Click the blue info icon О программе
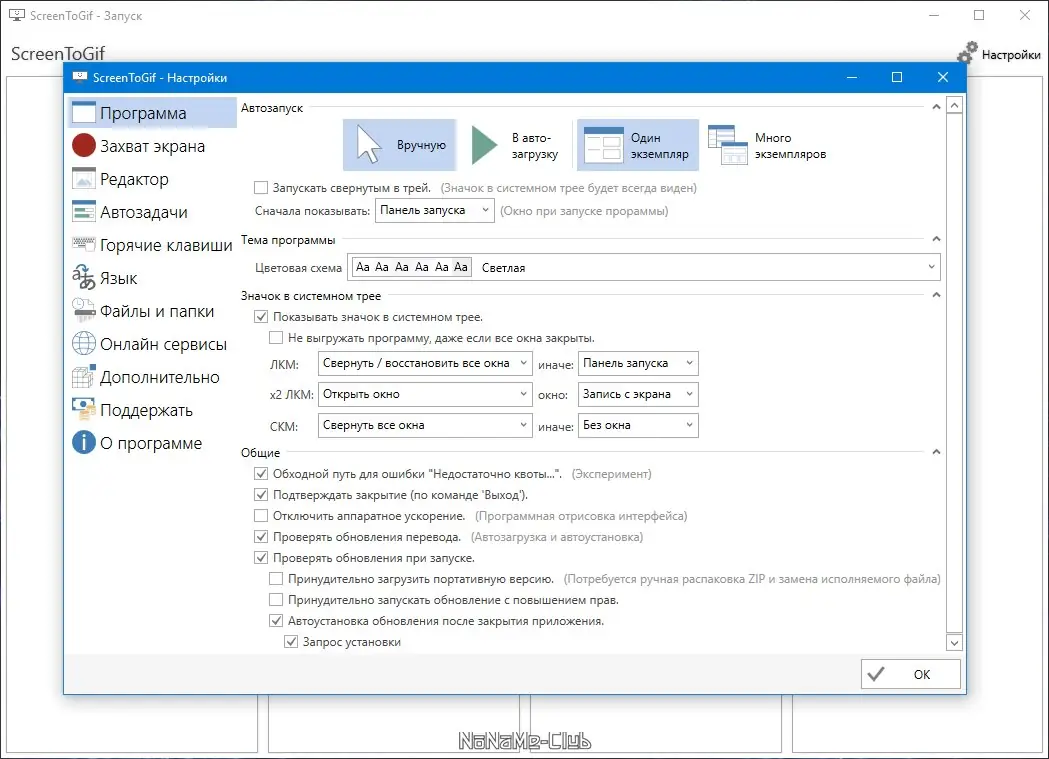 [x=84, y=442]
